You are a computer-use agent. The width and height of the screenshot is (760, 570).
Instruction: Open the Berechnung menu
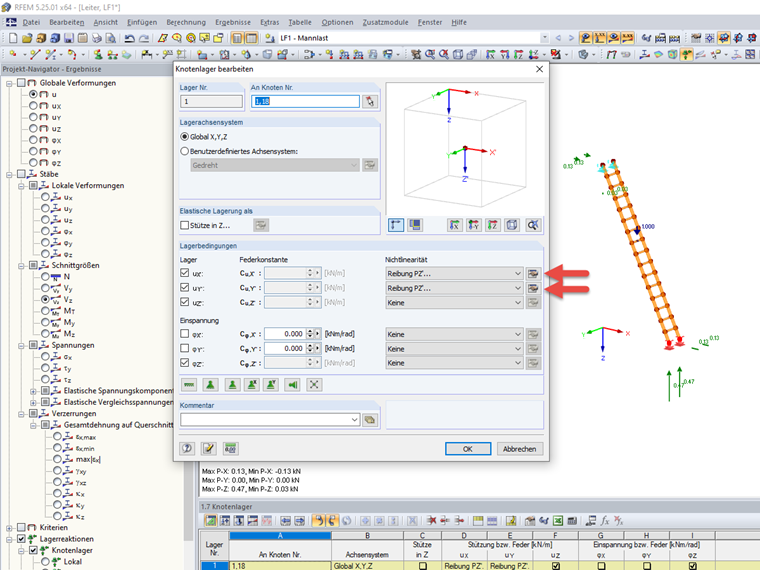(x=186, y=22)
